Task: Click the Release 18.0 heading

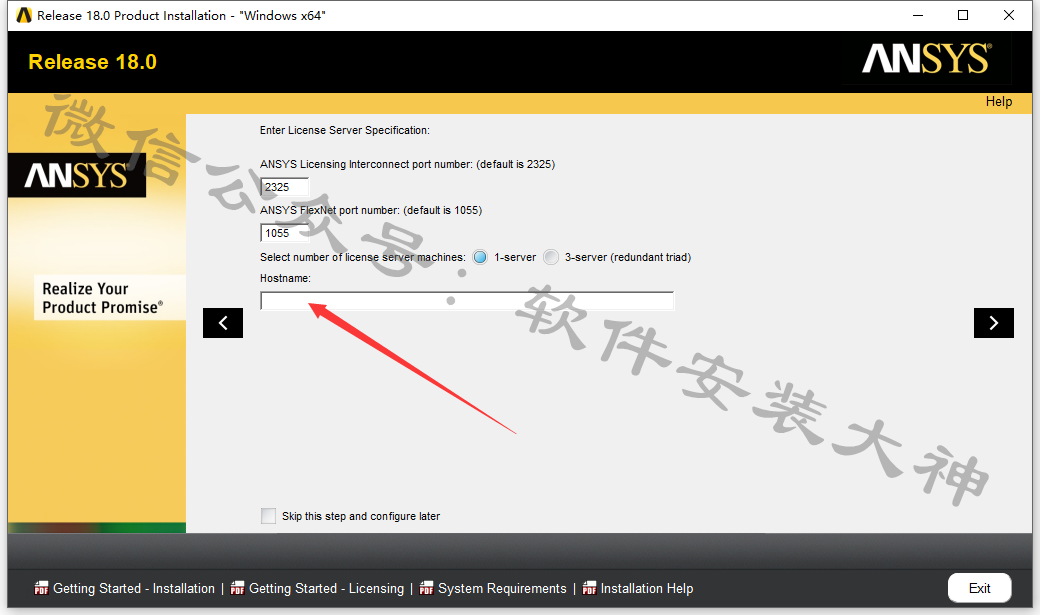Action: tap(93, 62)
